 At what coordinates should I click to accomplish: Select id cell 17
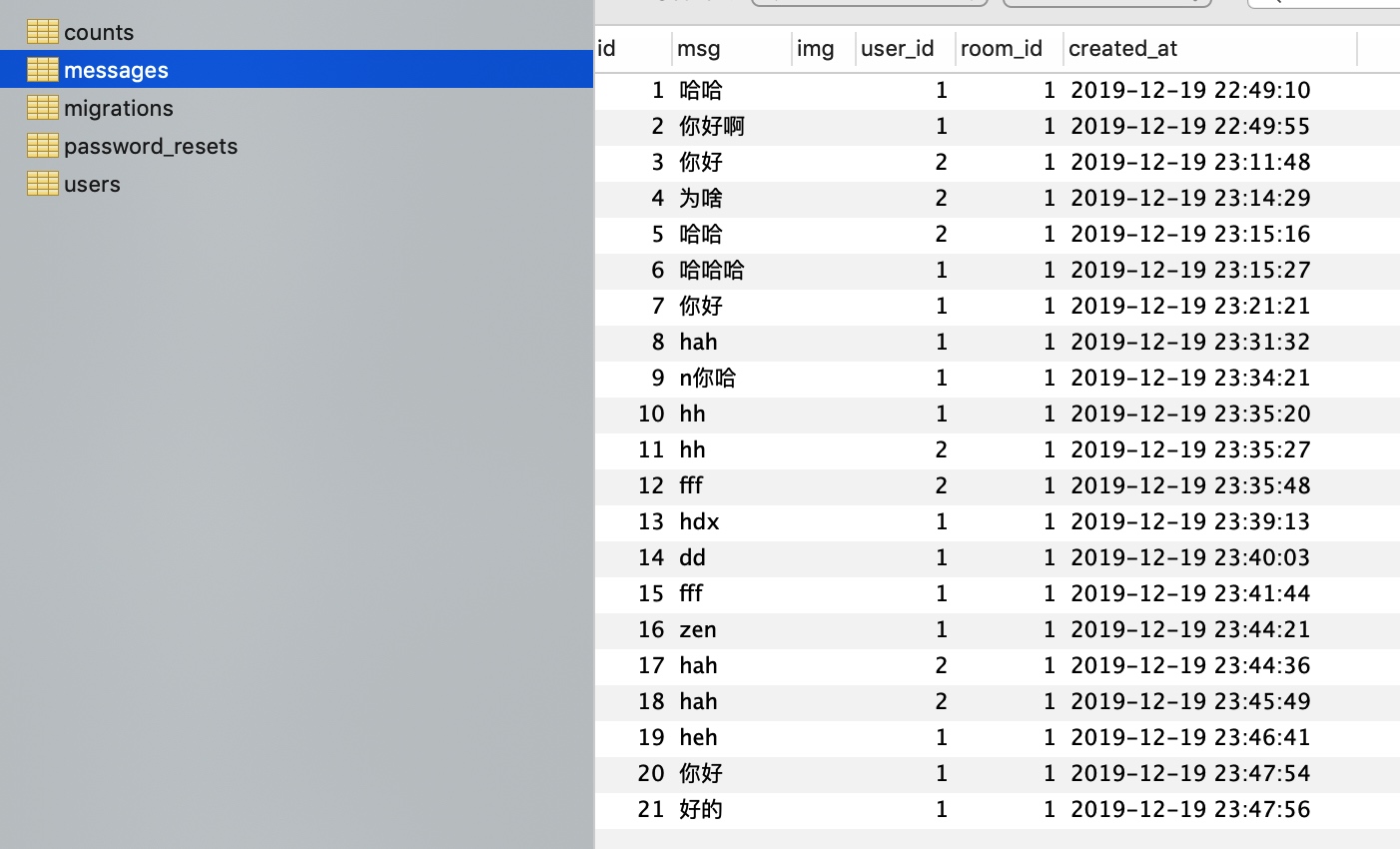click(651, 665)
